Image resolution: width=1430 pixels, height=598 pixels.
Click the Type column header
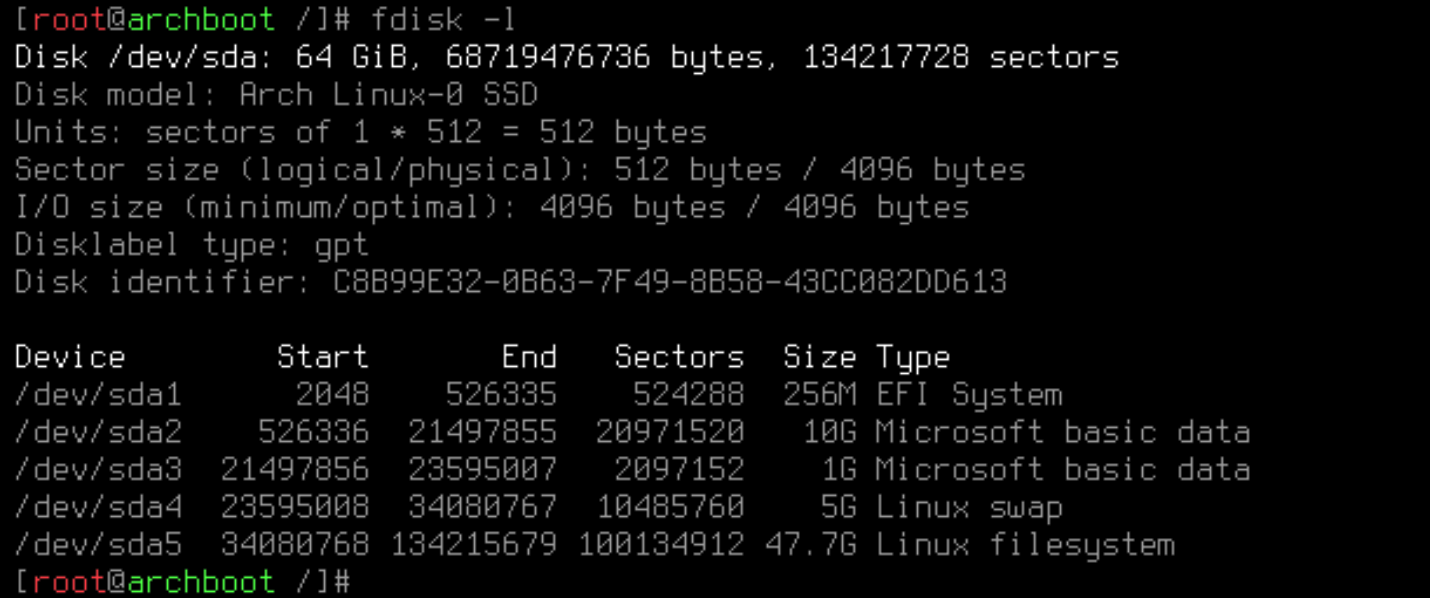(x=913, y=358)
